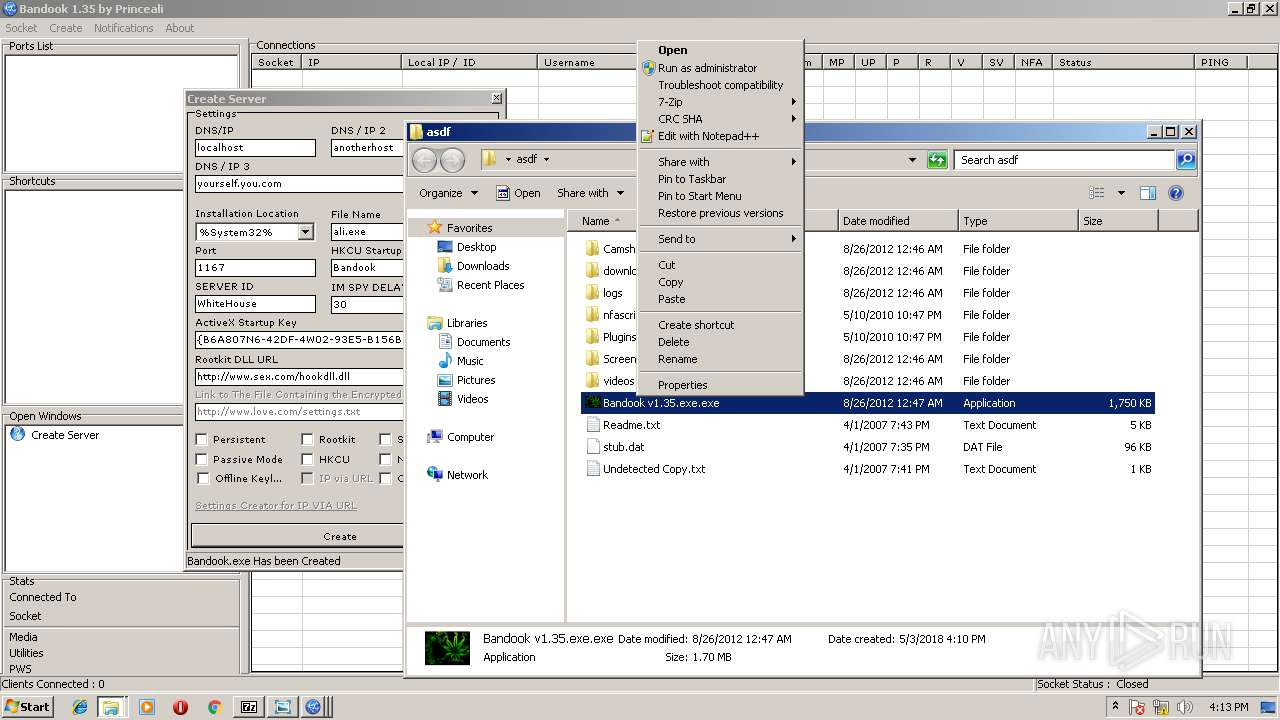Click the Port field showing 1167
Screen dimensions: 1280x720
pos(255,268)
